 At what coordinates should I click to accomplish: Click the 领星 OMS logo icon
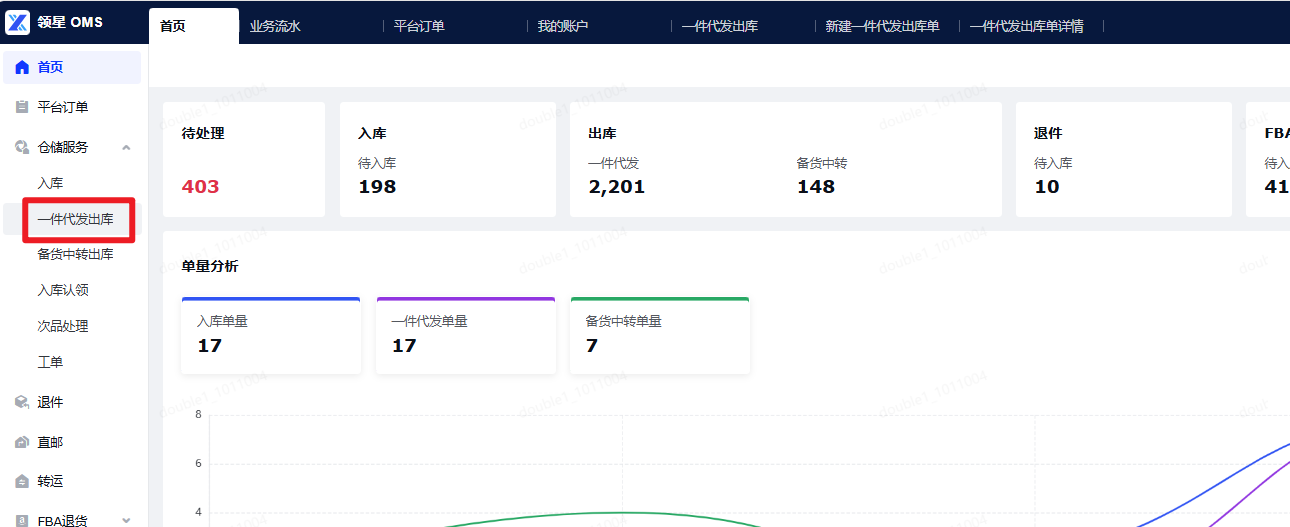tap(18, 22)
